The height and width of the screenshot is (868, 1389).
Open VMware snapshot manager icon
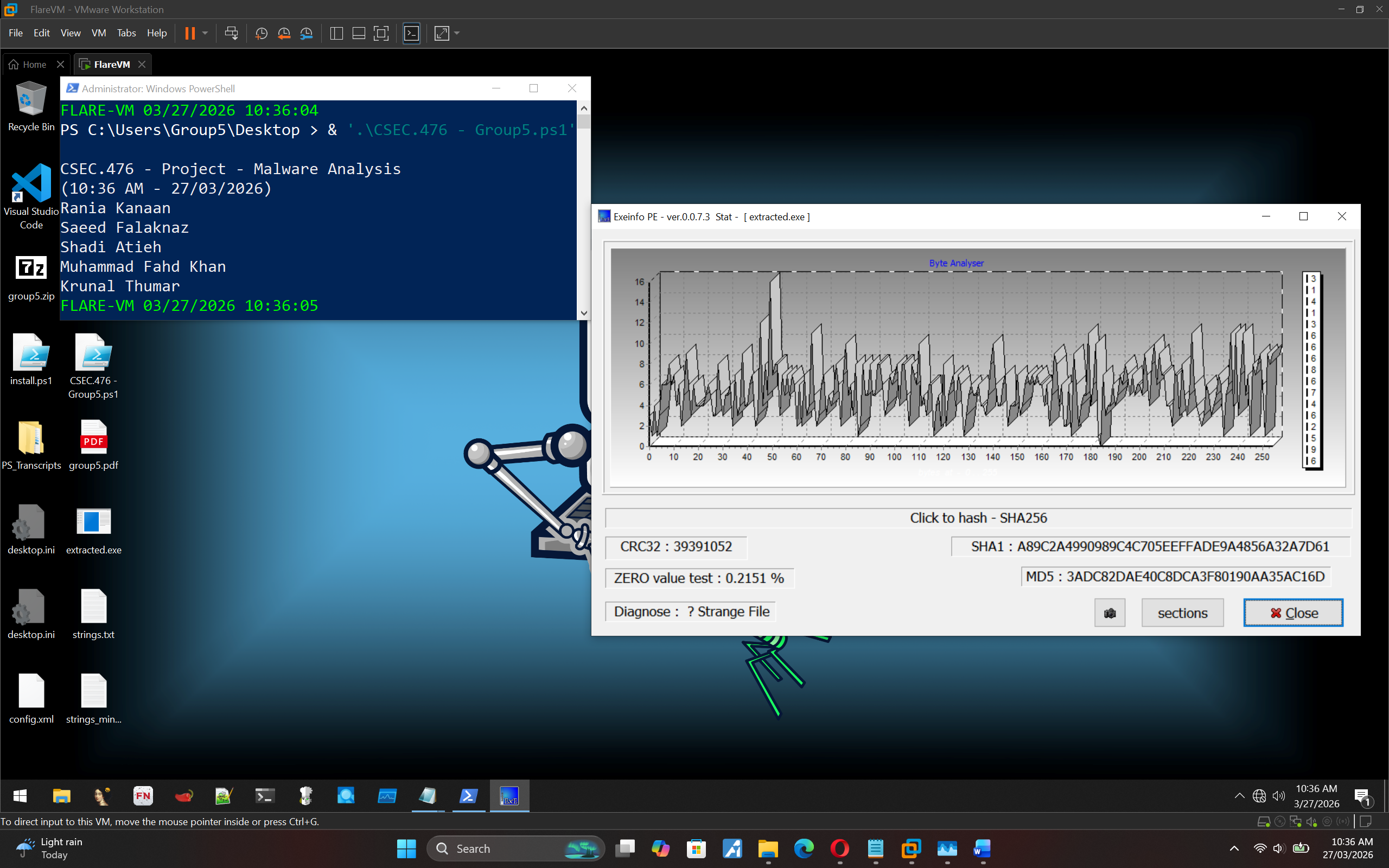coord(307,33)
